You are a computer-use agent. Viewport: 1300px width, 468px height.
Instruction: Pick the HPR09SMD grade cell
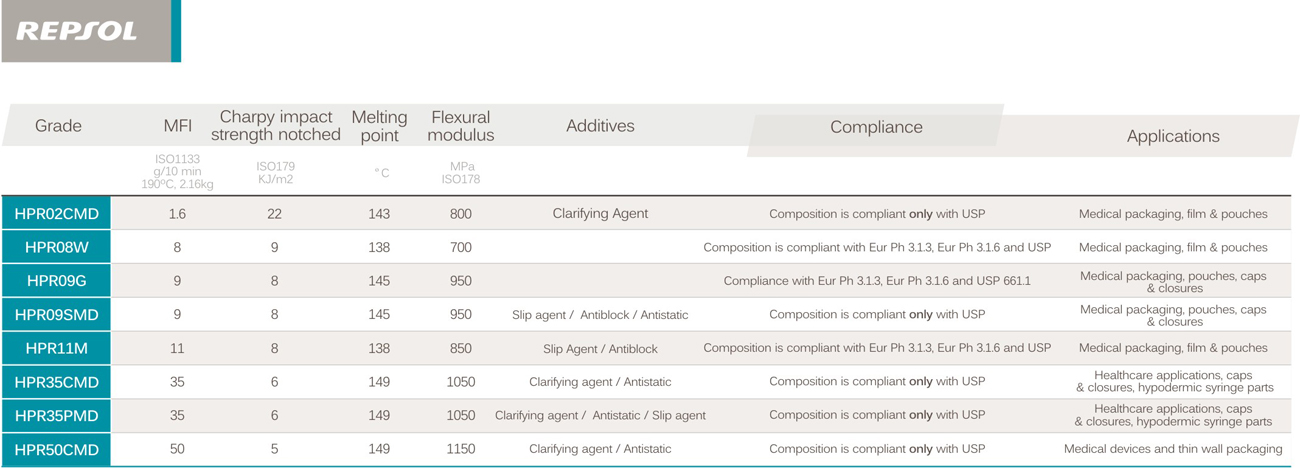[x=56, y=315]
